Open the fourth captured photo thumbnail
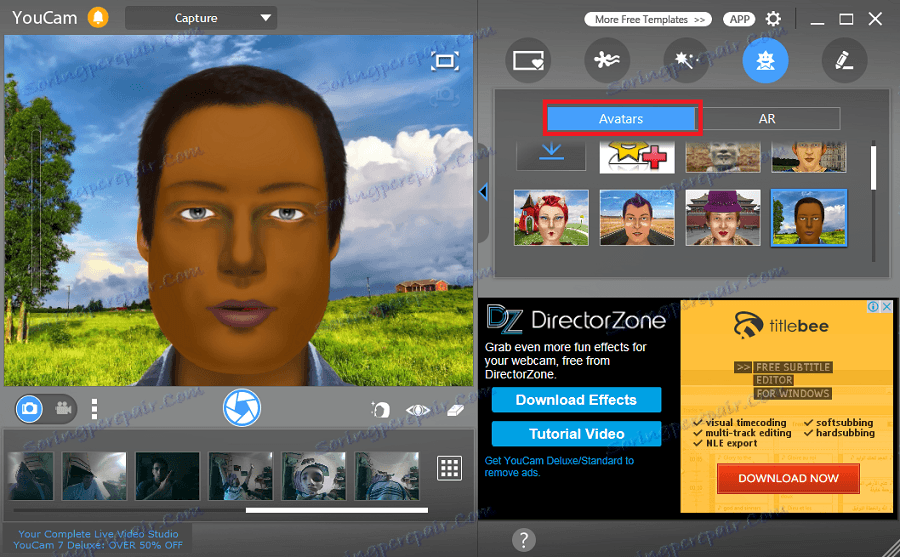Screen dimensions: 900x557 point(240,476)
